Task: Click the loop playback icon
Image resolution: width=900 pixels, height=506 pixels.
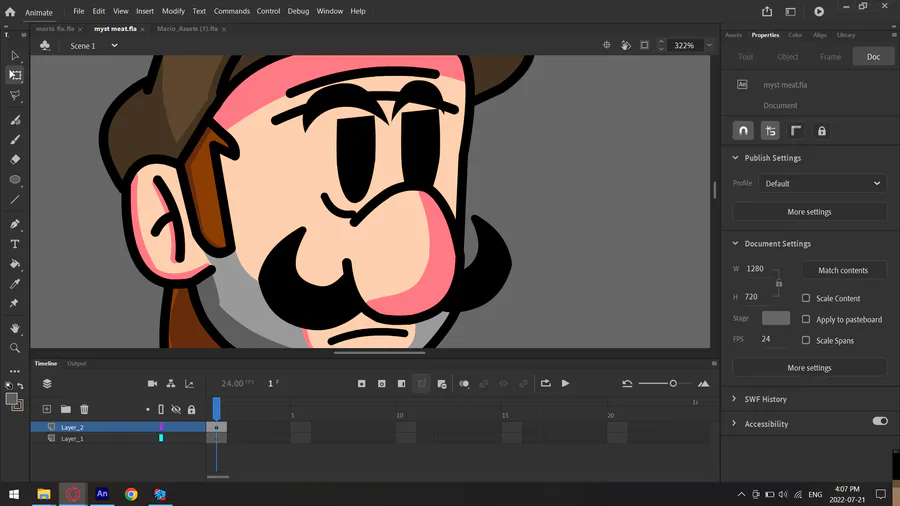Action: coord(546,383)
